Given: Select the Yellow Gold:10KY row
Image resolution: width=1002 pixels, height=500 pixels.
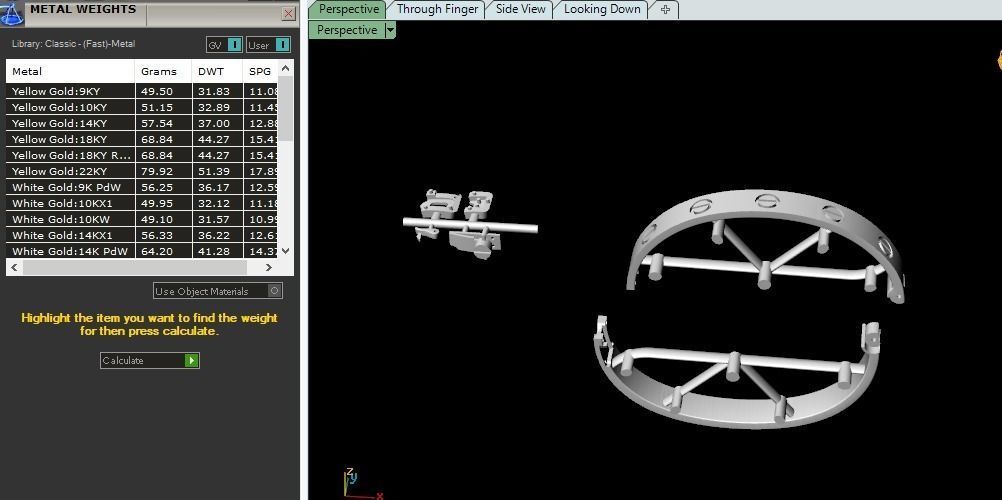Looking at the screenshot, I should coord(142,107).
